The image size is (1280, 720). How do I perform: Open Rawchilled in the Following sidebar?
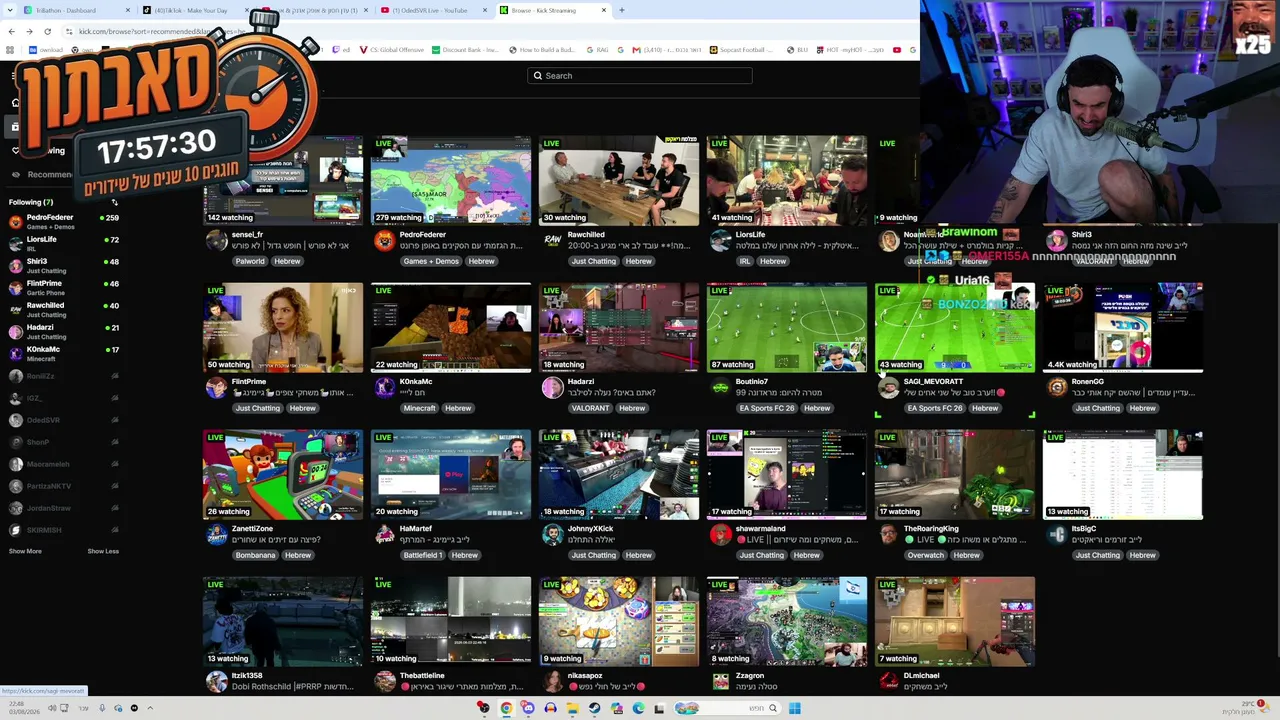[x=62, y=309]
